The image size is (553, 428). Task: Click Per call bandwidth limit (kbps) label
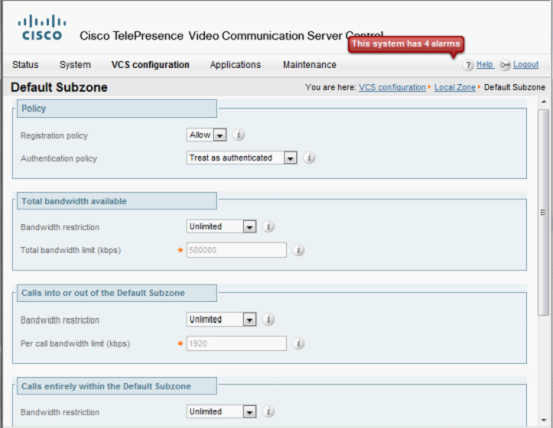coord(75,344)
